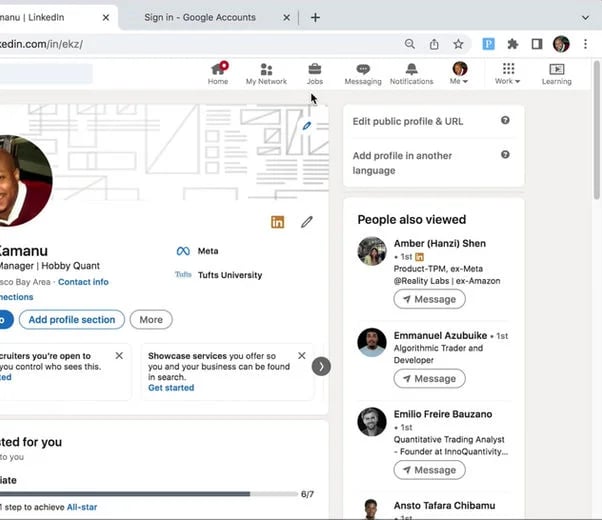Open Notifications bell icon
This screenshot has width=602, height=520.
tap(411, 73)
